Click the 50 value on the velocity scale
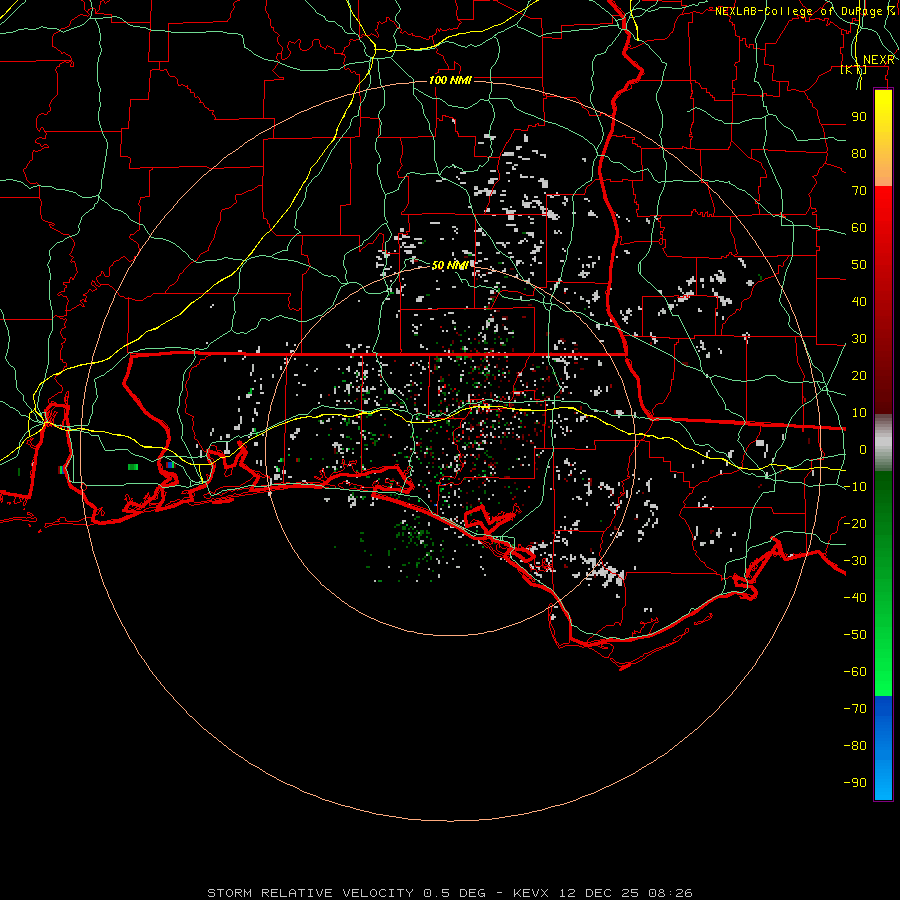The image size is (900, 900). point(859,265)
